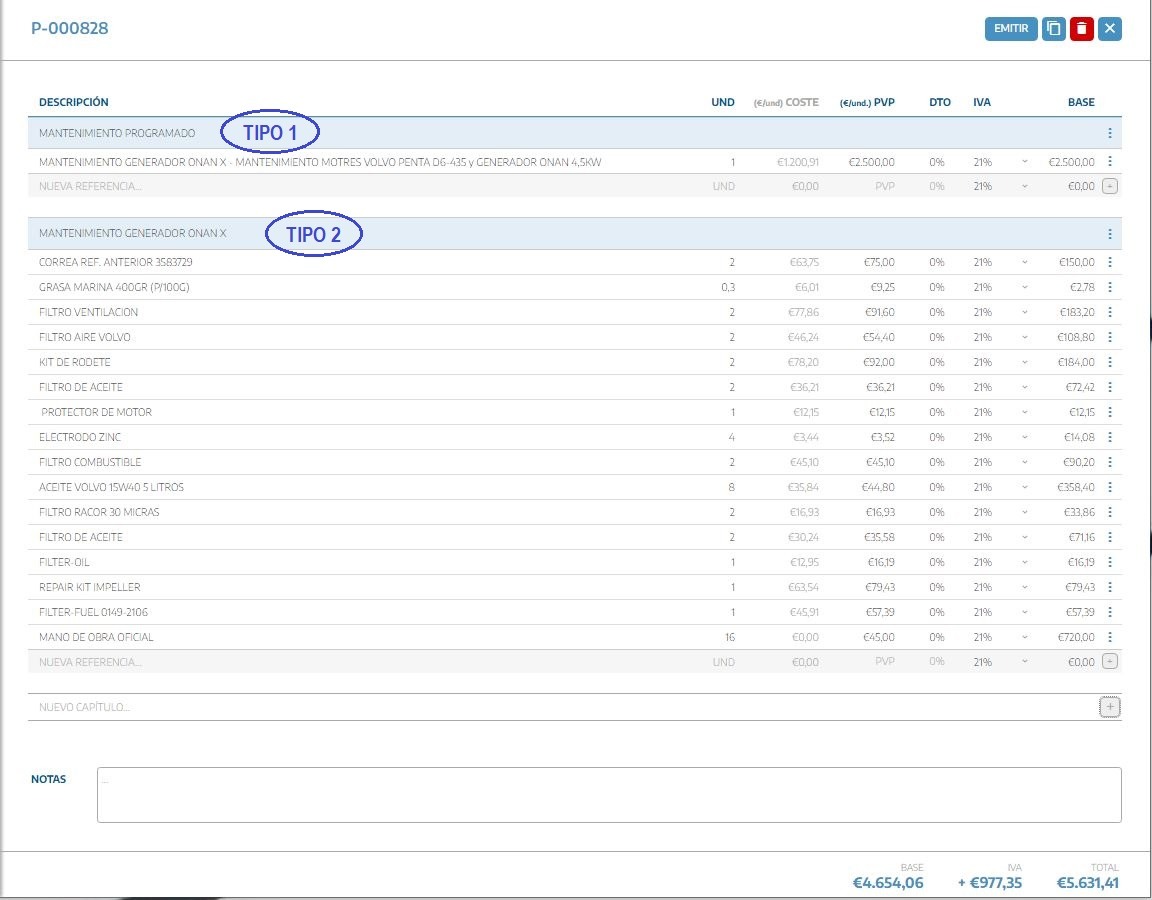Open three-dot menu for Filtro Racor 30 Micras
Image resolution: width=1152 pixels, height=900 pixels.
click(x=1110, y=512)
